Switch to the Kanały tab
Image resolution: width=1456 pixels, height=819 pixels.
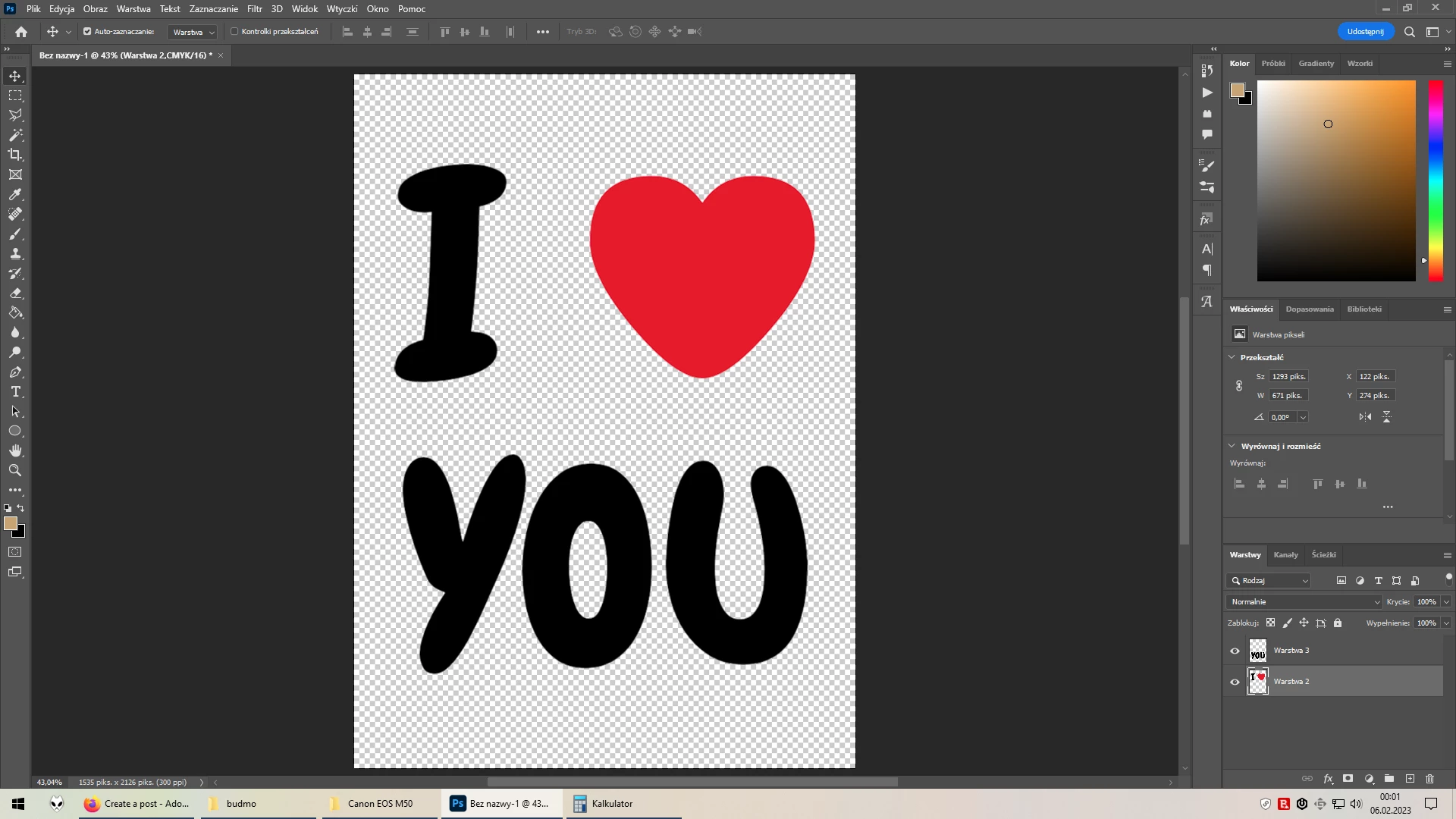point(1285,555)
